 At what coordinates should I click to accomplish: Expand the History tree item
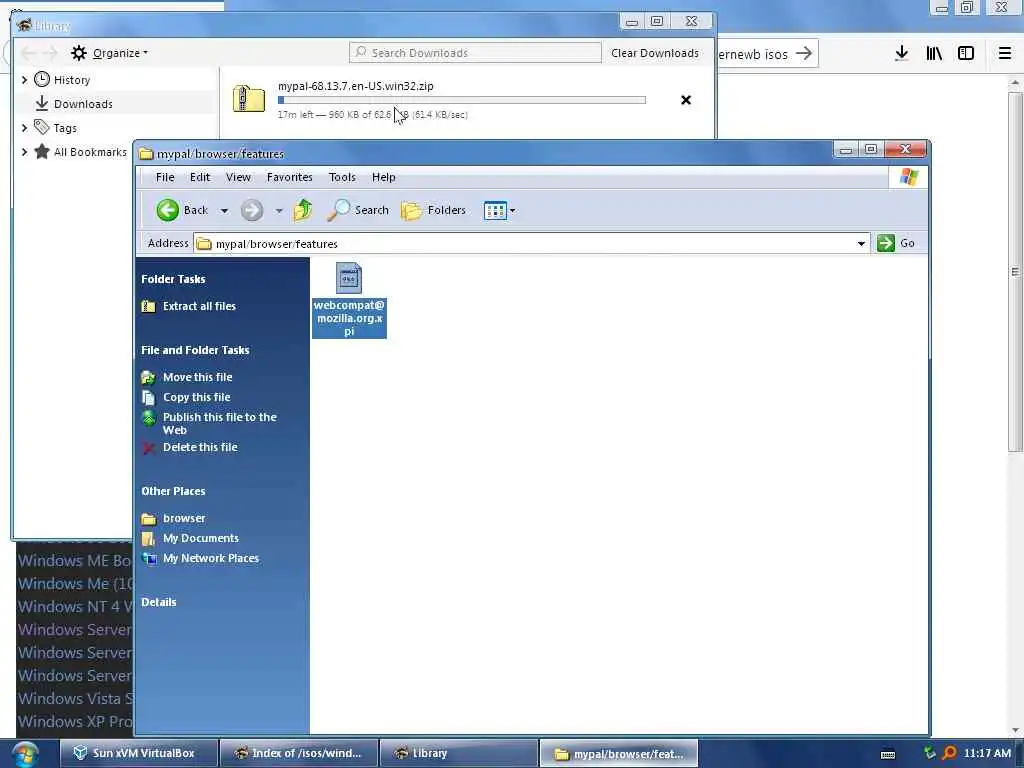(x=24, y=80)
